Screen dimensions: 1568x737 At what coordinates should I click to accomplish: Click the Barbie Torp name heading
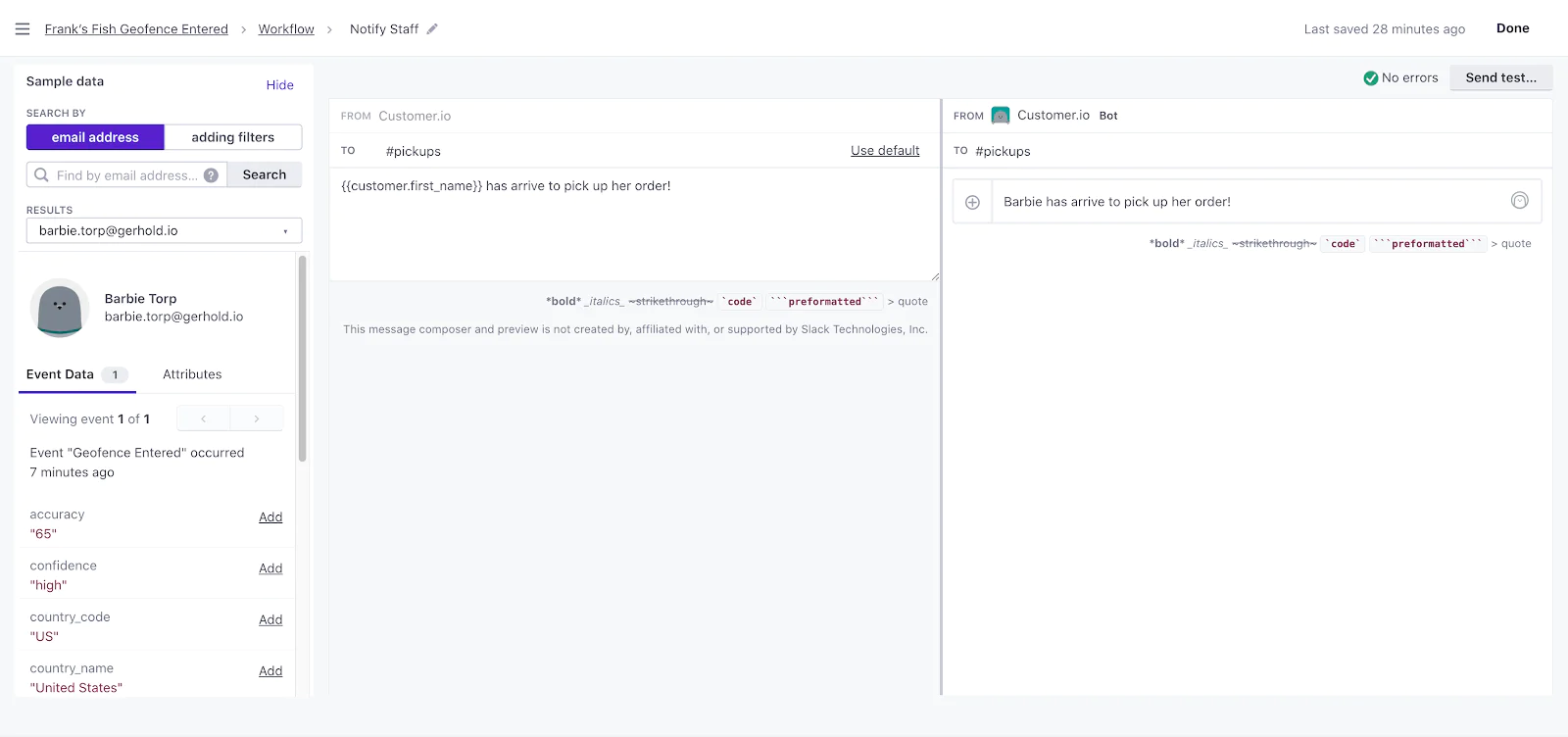click(141, 299)
